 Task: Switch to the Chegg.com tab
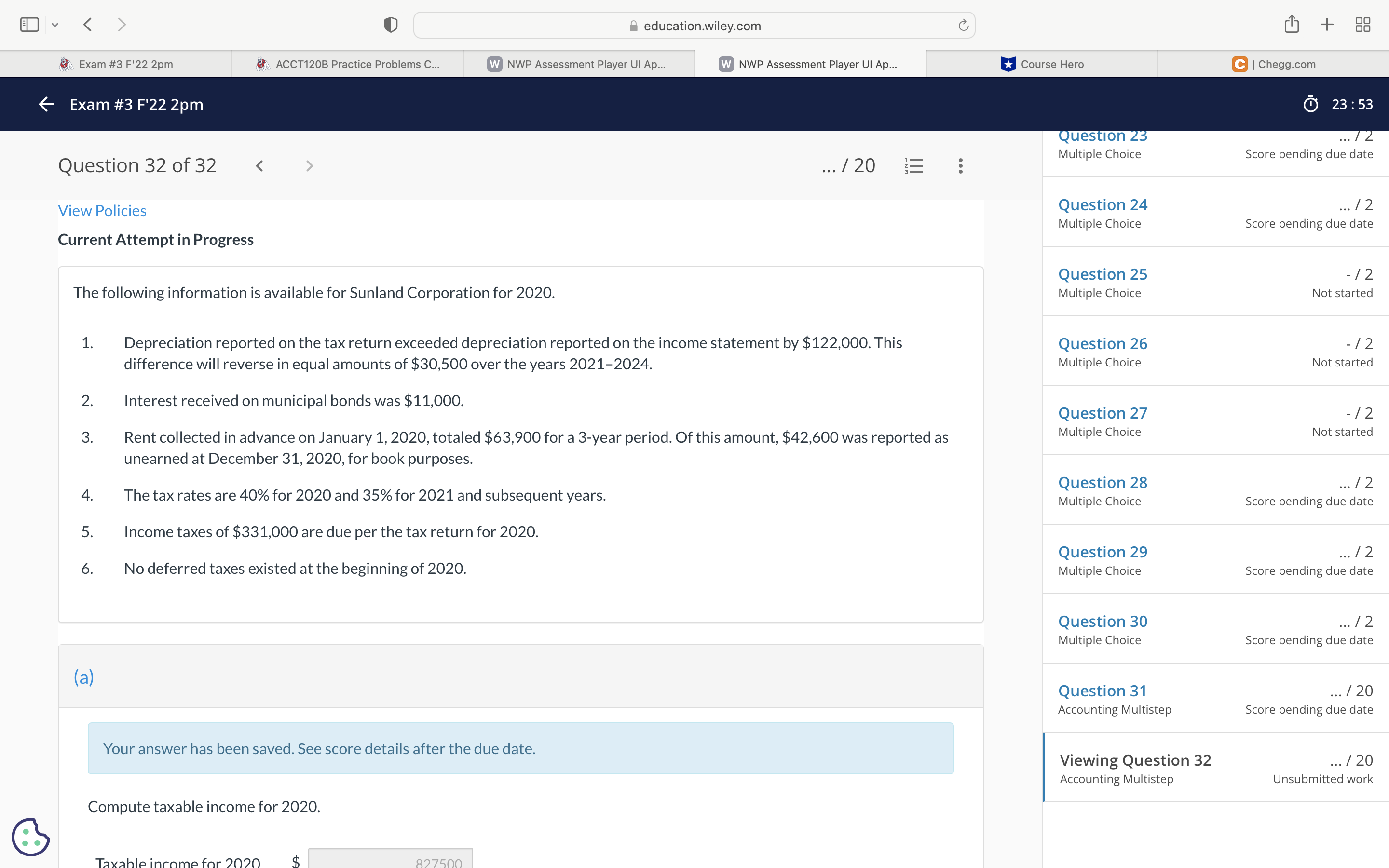tap(1273, 64)
